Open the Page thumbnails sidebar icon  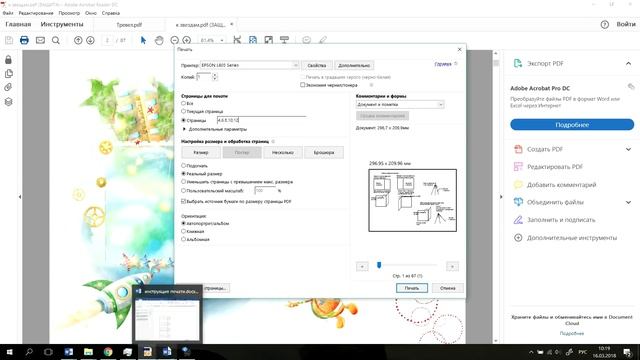coord(8,73)
